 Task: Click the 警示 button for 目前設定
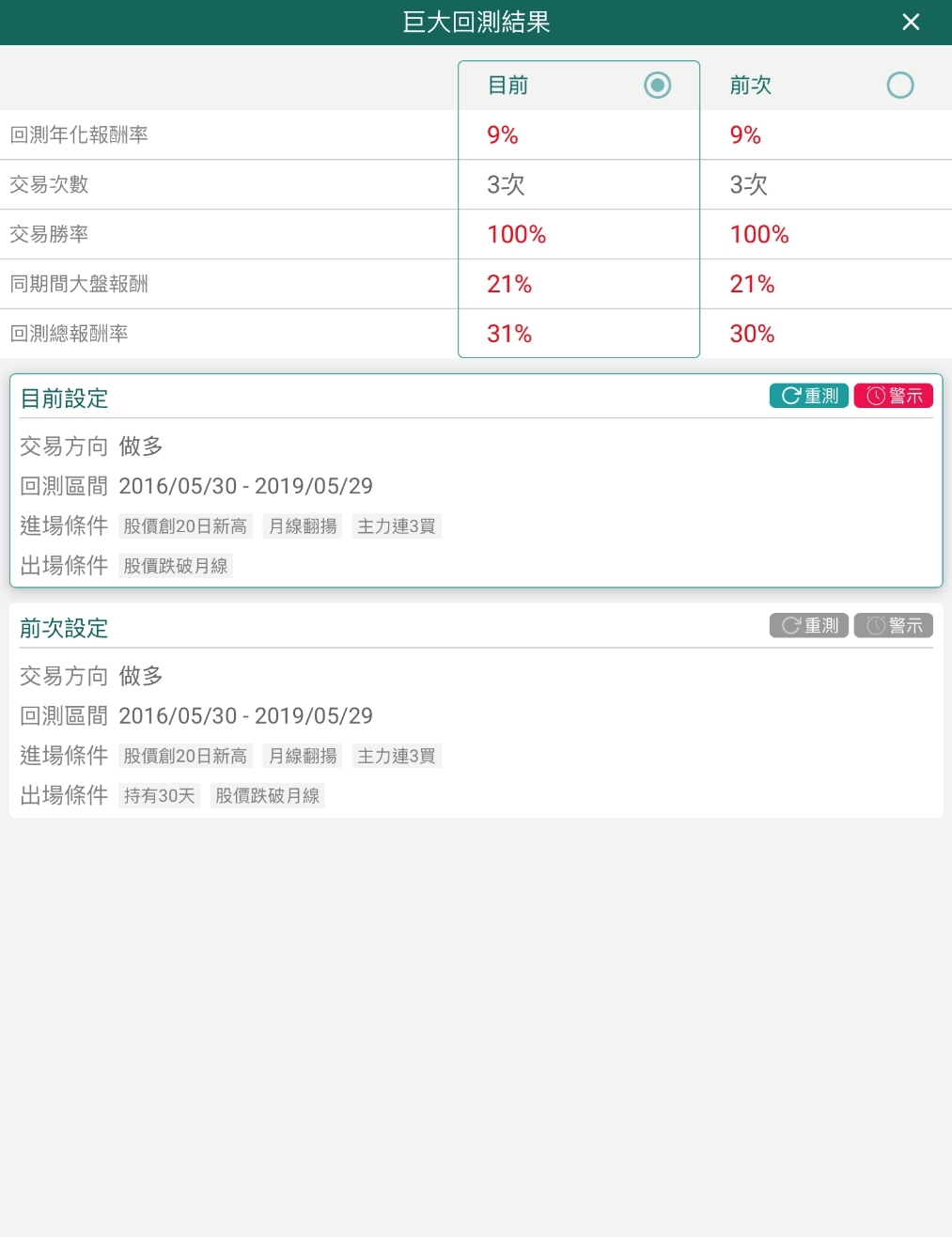[x=893, y=396]
